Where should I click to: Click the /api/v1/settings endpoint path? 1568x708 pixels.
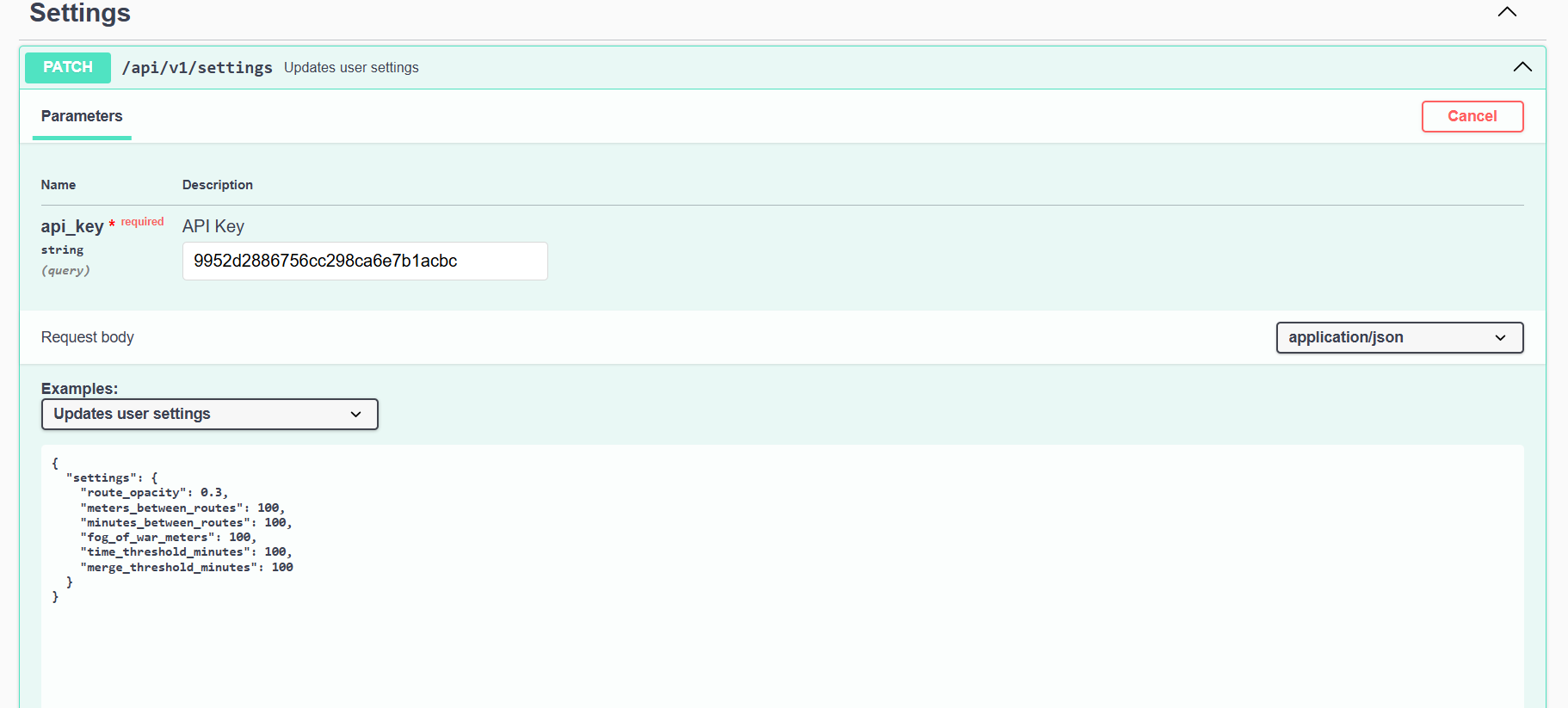[197, 68]
